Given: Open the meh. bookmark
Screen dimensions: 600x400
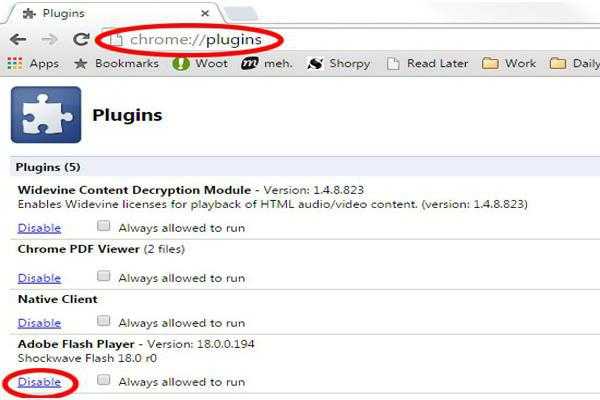Looking at the screenshot, I should [267, 64].
